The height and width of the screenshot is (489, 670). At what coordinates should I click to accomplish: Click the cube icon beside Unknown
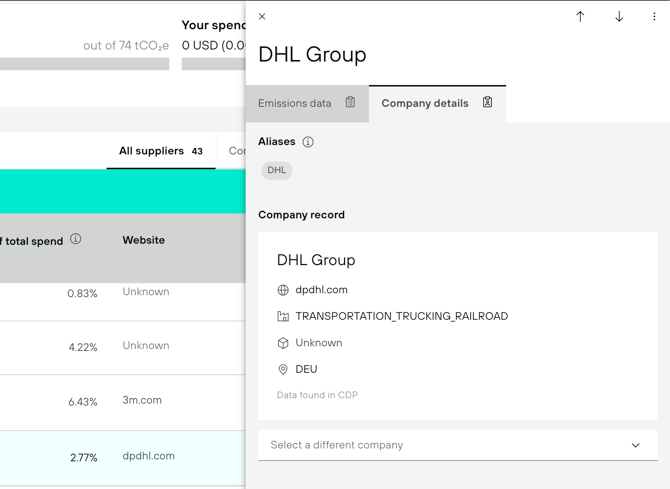point(283,343)
